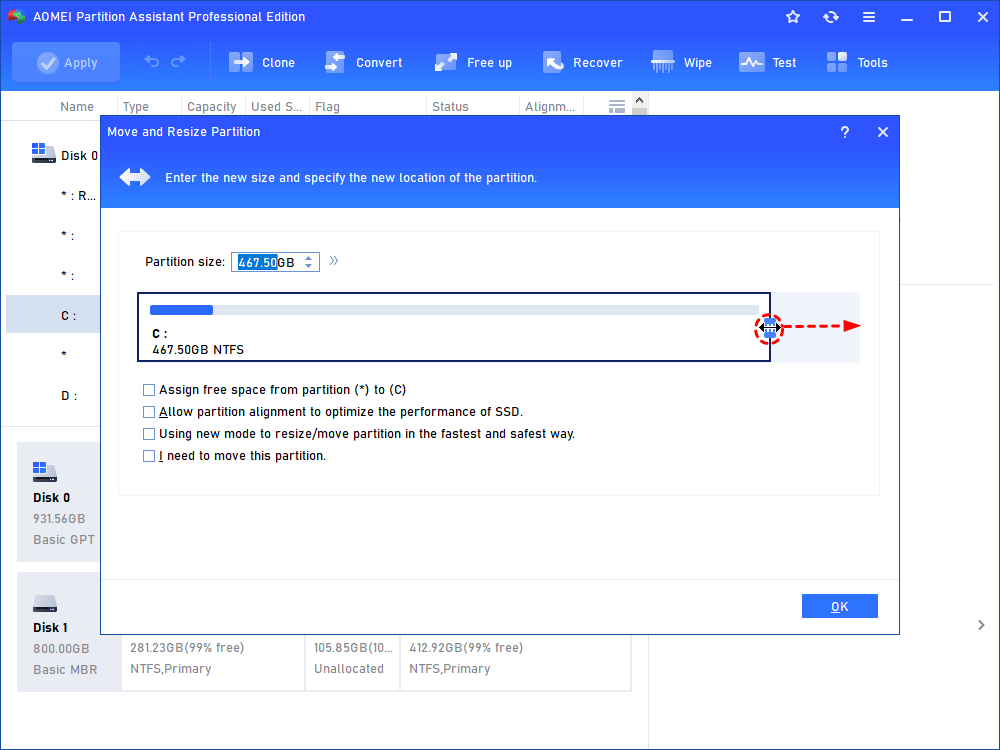Select the C : partition row
Viewport: 1000px width, 750px height.
53,315
